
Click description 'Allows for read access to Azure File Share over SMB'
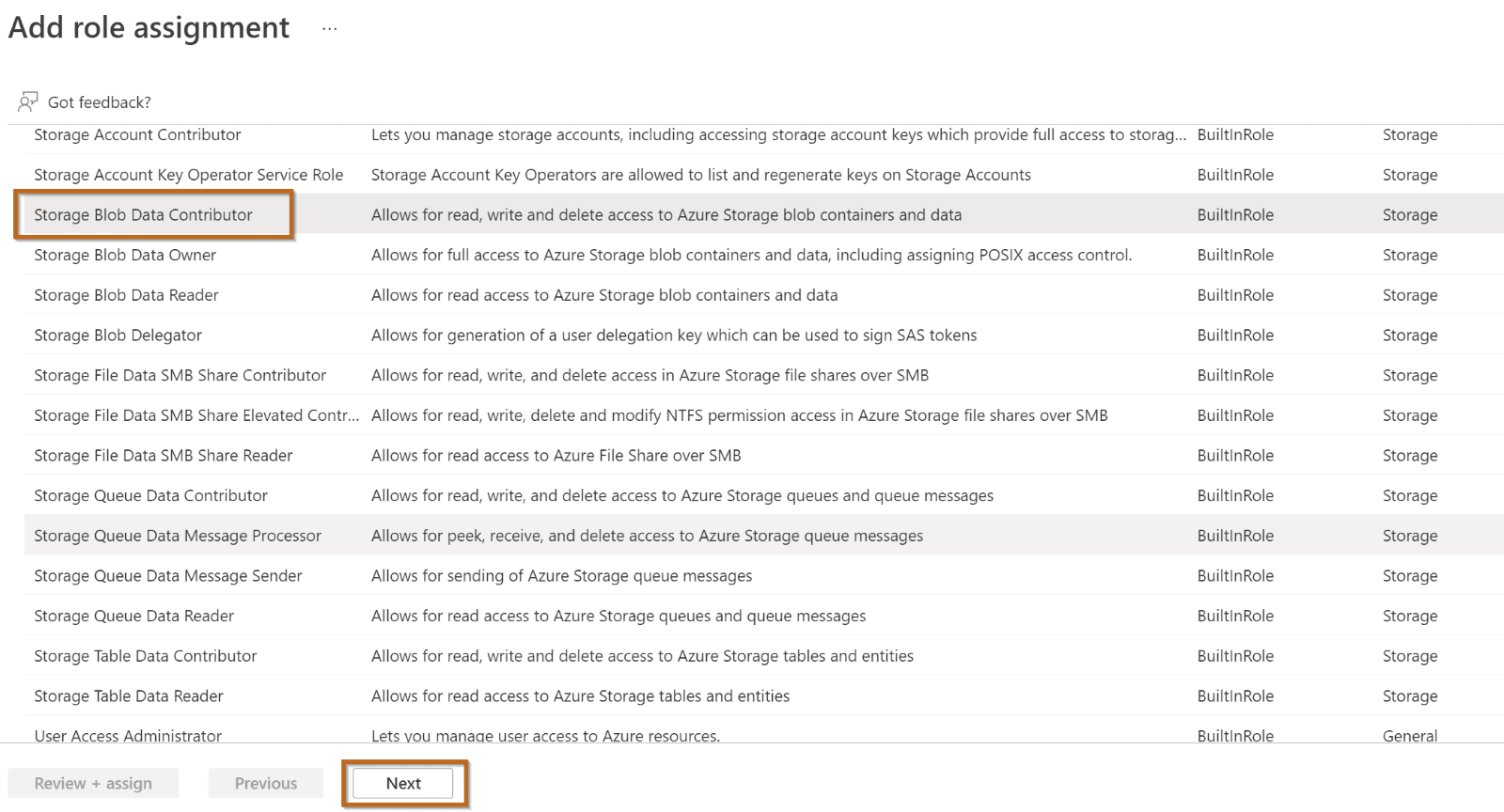[x=556, y=456]
